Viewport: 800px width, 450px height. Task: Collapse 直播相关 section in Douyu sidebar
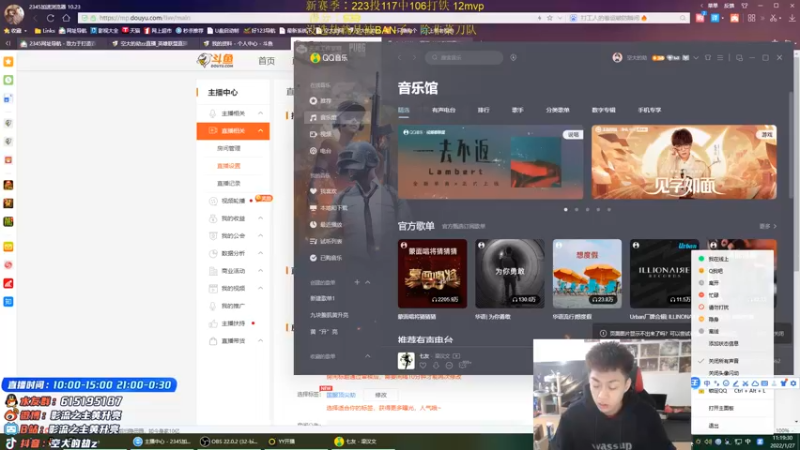(x=261, y=131)
